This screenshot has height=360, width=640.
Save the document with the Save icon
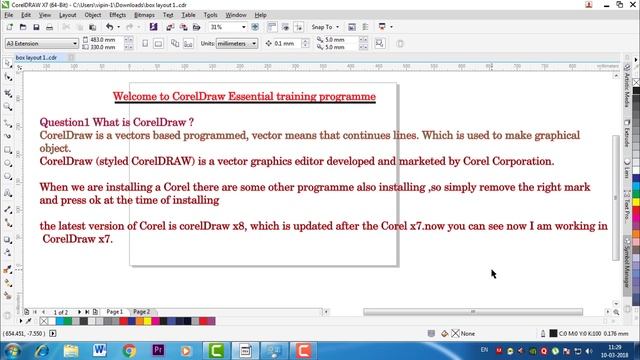[x=36, y=27]
